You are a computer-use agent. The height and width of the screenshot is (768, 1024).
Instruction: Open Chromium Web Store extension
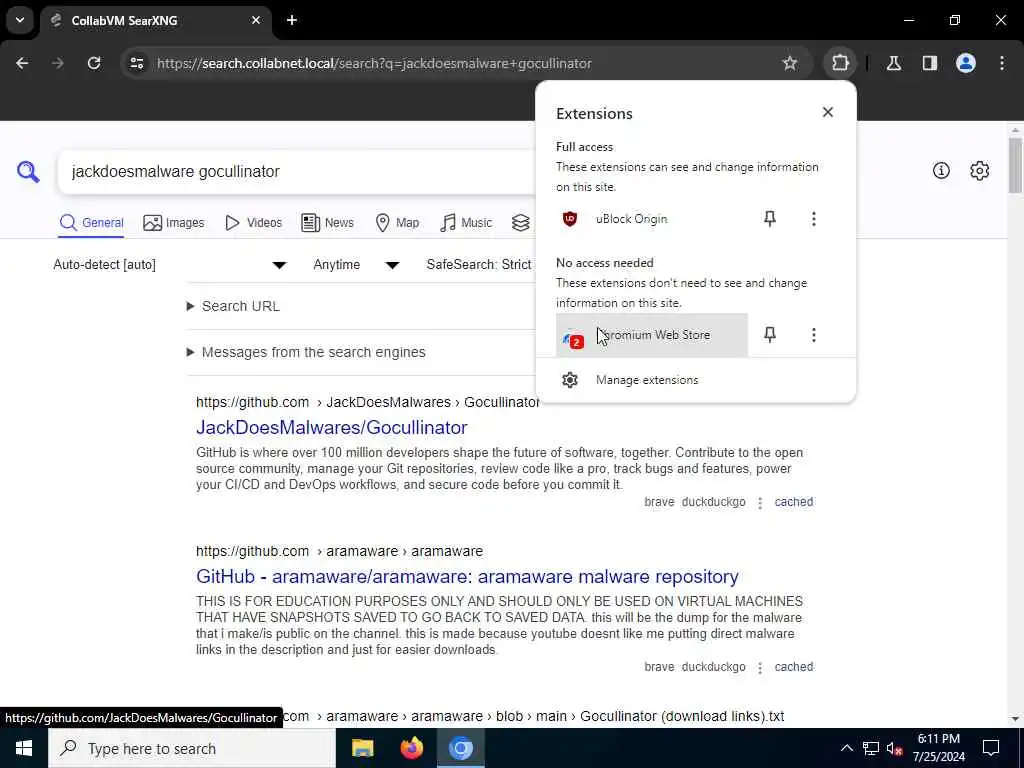(652, 335)
